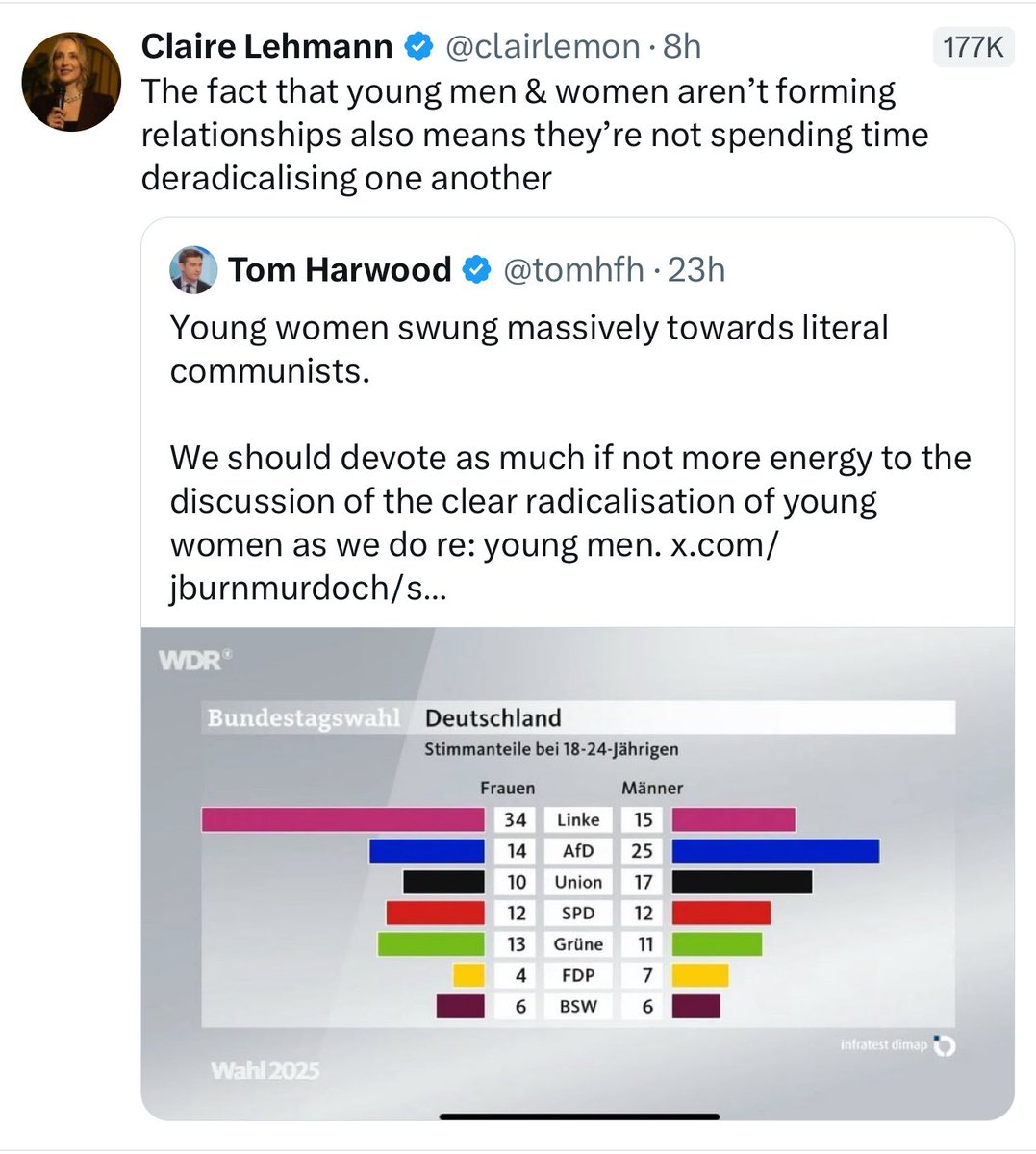Screen dimensions: 1036x1154
Task: Open the Claire Lehmann display name
Action: coord(266,46)
